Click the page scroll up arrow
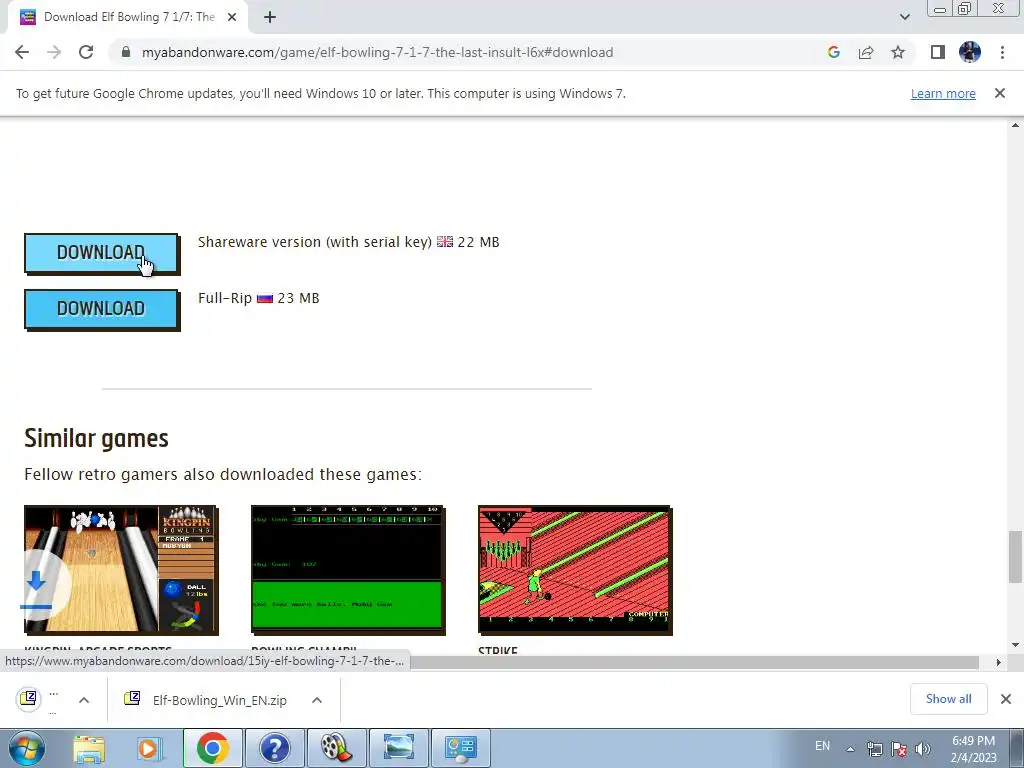1024x768 pixels. pyautogui.click(x=1016, y=125)
